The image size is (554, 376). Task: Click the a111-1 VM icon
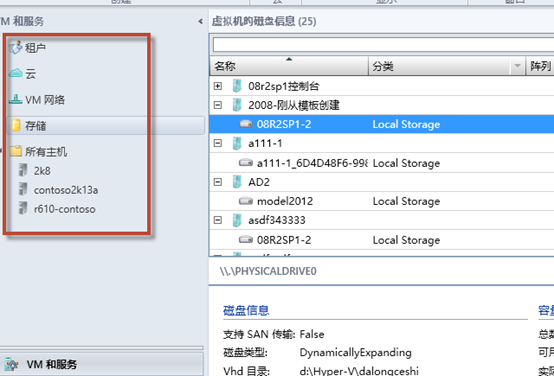pyautogui.click(x=237, y=143)
